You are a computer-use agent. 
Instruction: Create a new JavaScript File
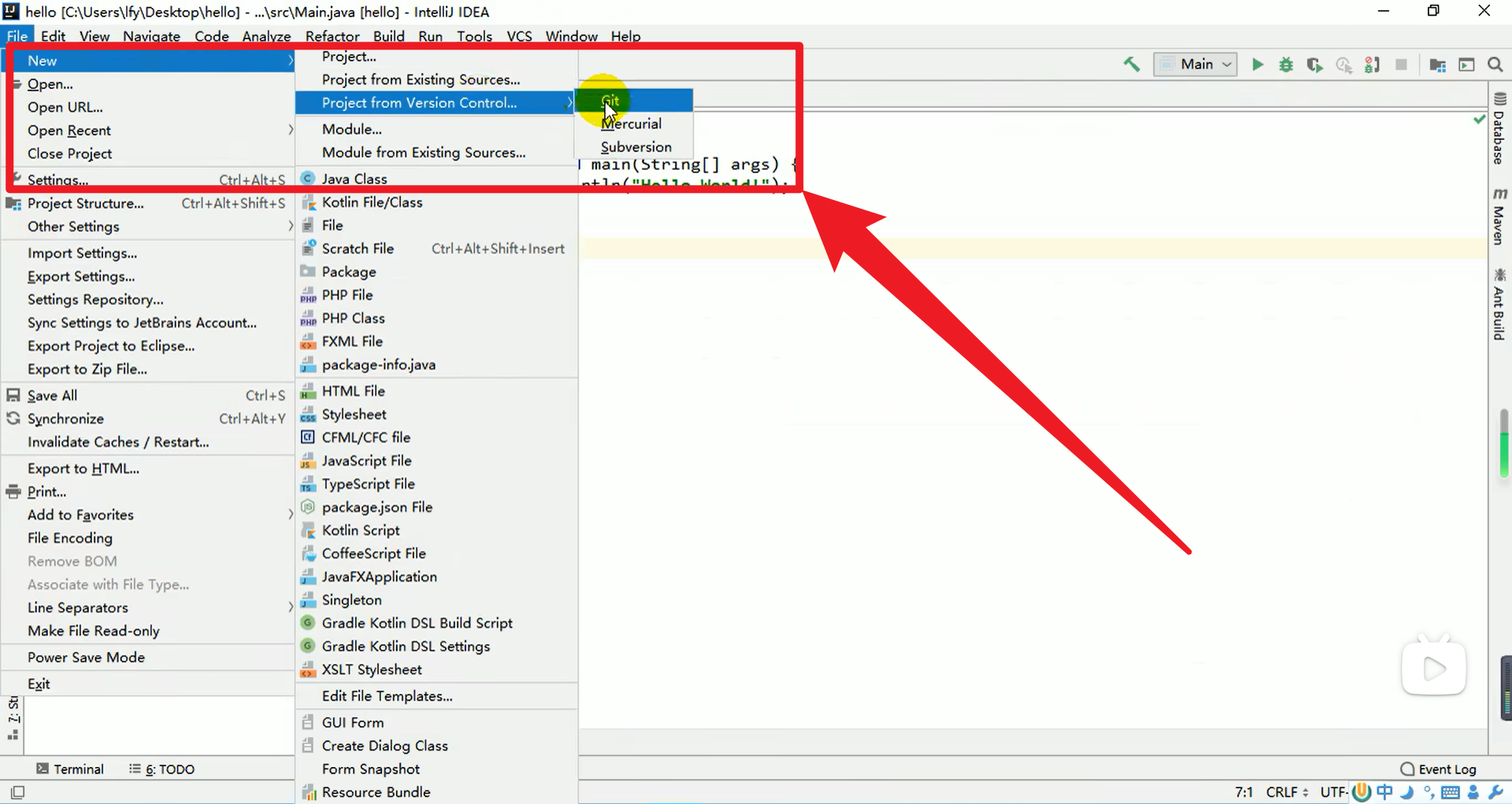pos(436,461)
